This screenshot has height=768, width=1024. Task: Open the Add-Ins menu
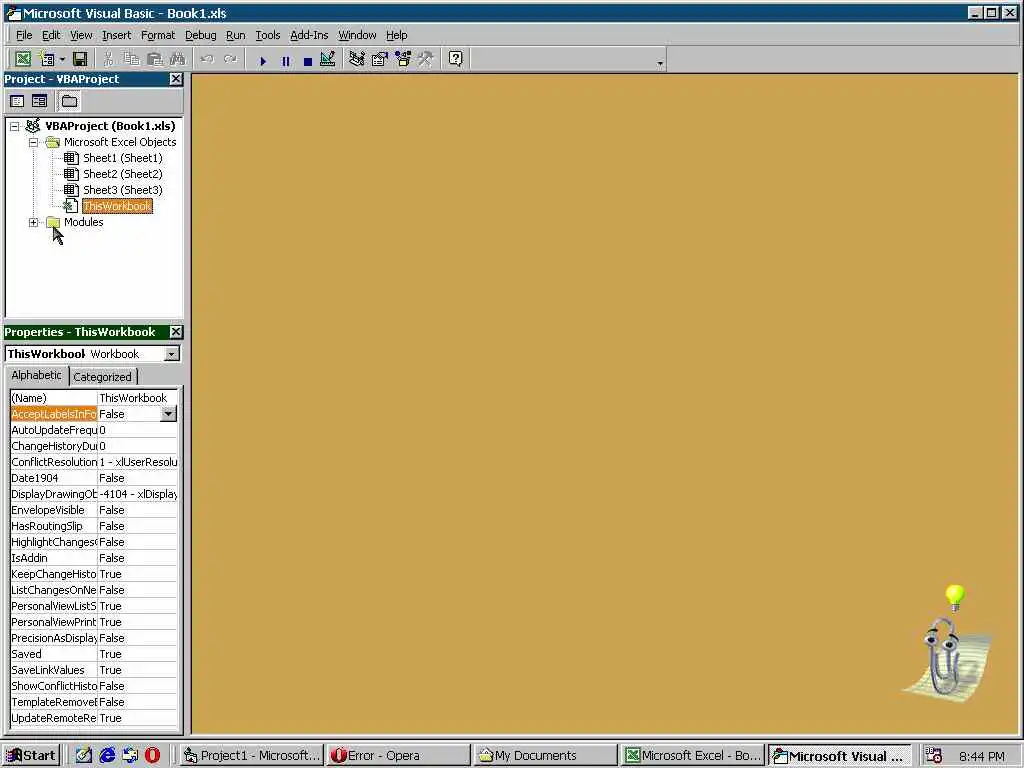coord(309,35)
